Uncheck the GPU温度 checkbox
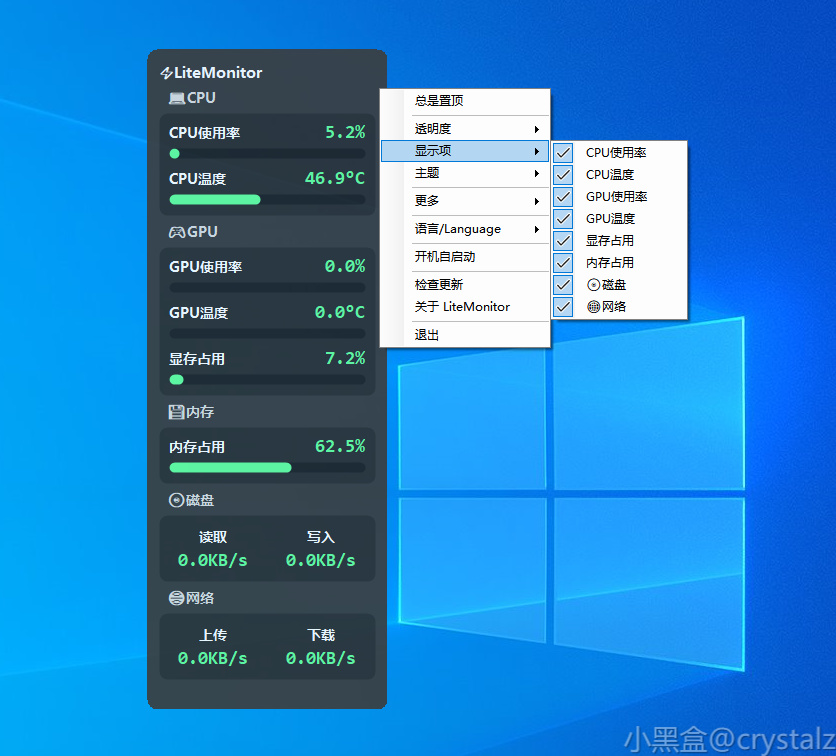The image size is (836, 756). 563,219
